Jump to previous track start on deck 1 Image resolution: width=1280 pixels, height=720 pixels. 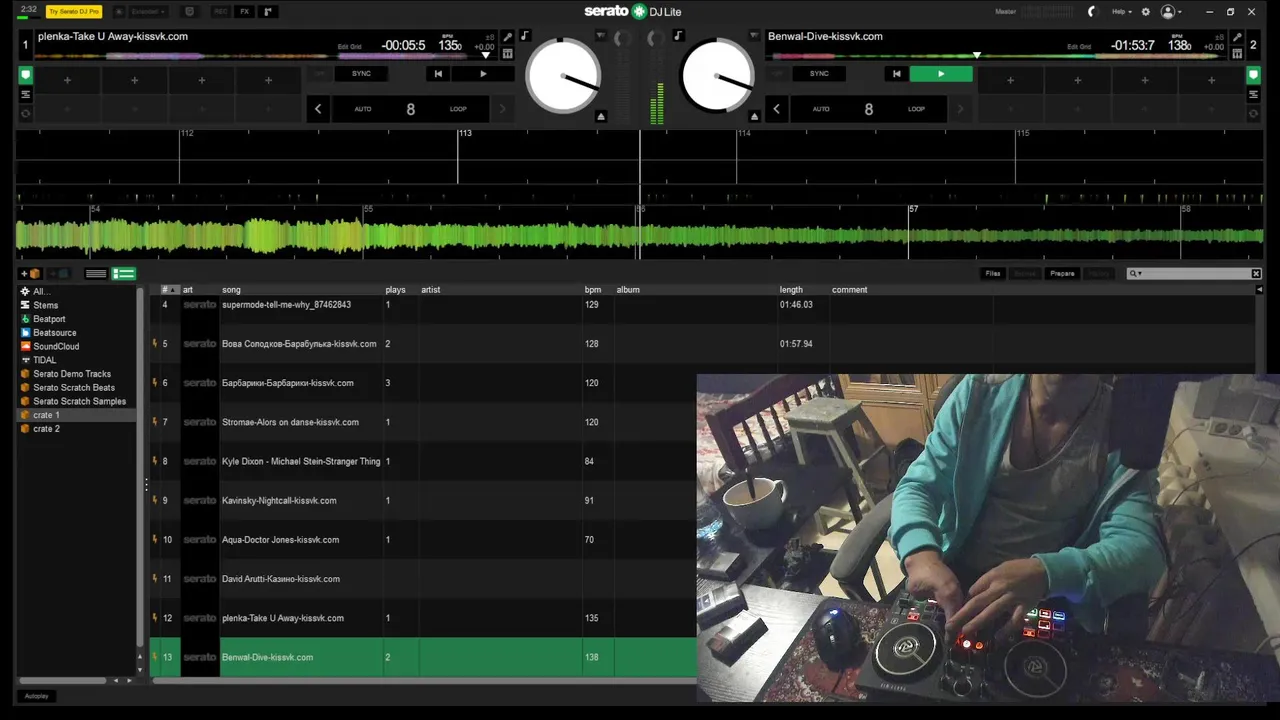[x=438, y=74]
